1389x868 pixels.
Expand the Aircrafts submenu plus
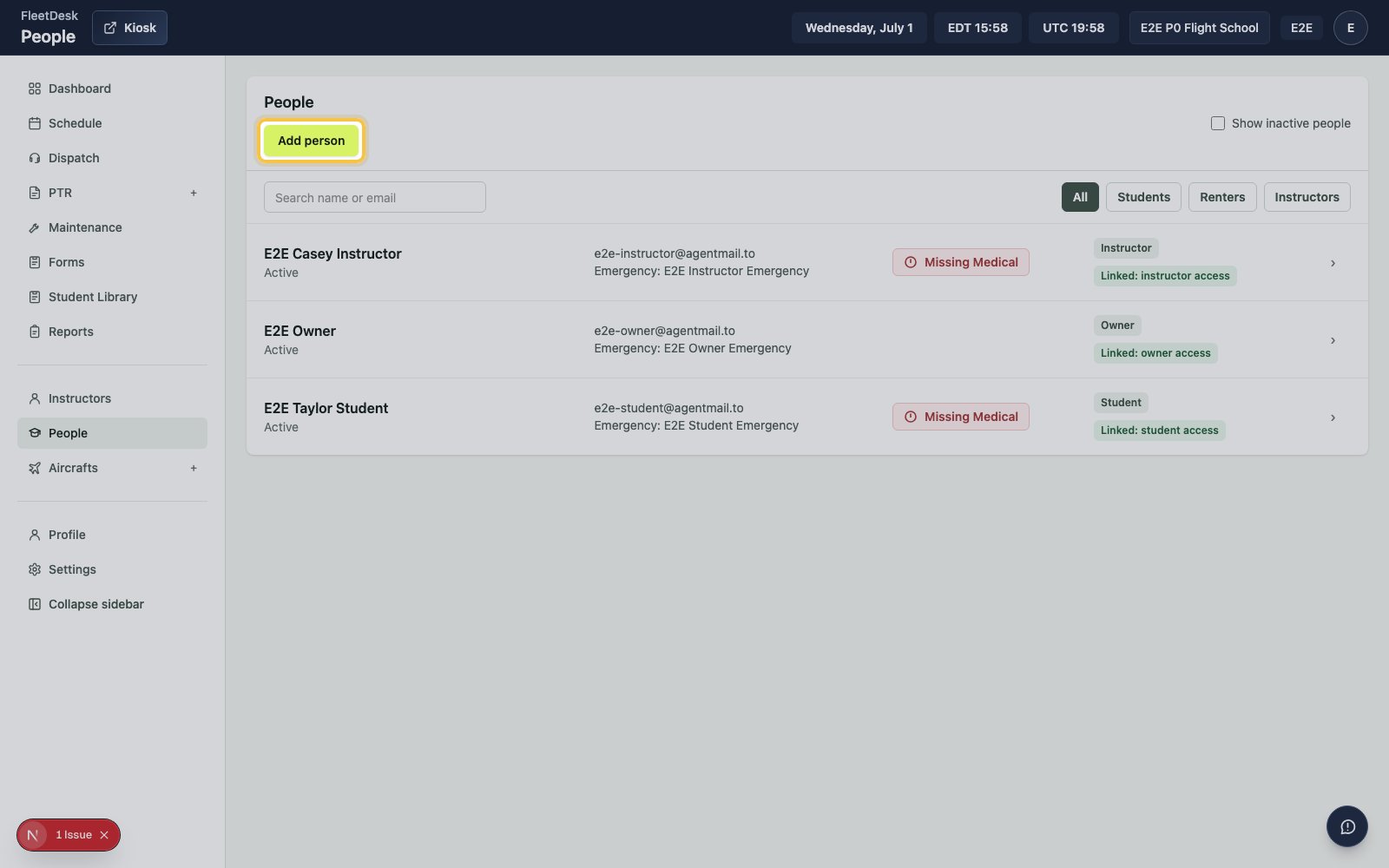(194, 468)
